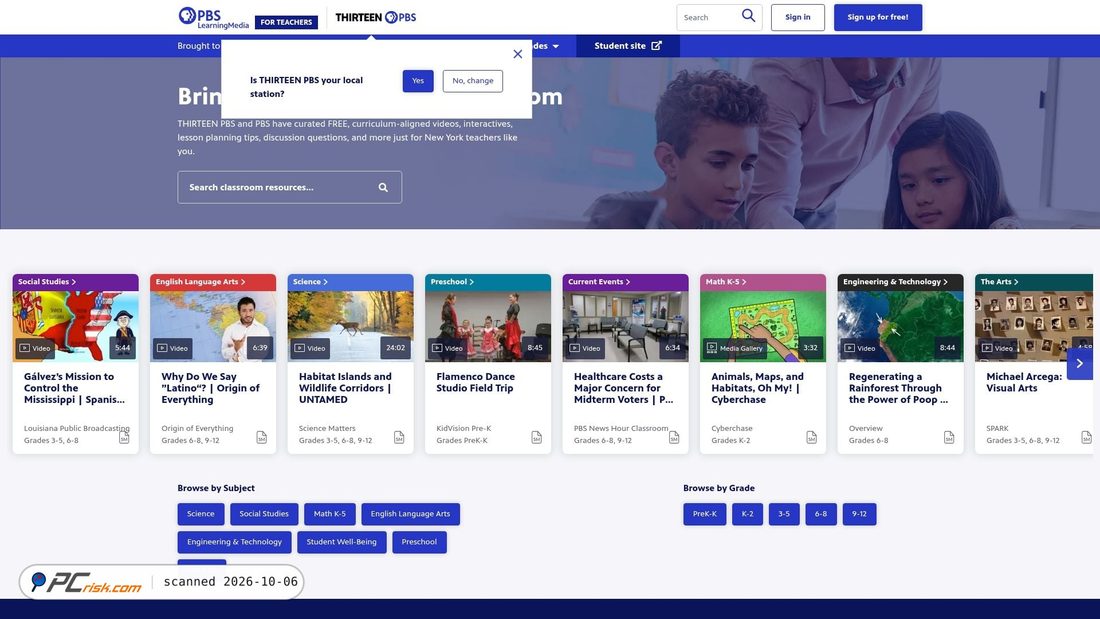Open Animals, Maps, and Habitats media gallery thumbnail
Viewport: 1100px width, 619px height.
point(763,326)
